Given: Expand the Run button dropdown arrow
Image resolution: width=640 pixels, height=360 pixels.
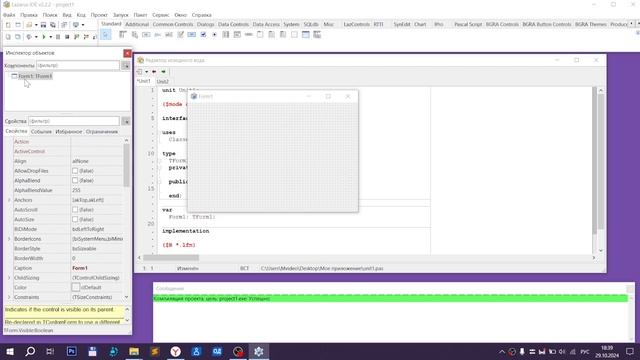Looking at the screenshot, I should (51, 37).
